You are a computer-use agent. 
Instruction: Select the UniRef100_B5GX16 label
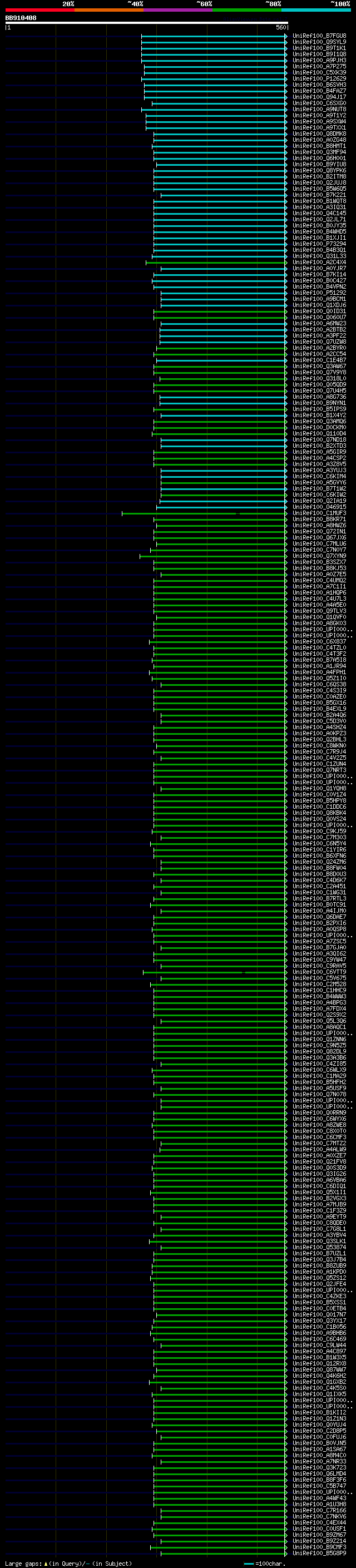[x=319, y=703]
